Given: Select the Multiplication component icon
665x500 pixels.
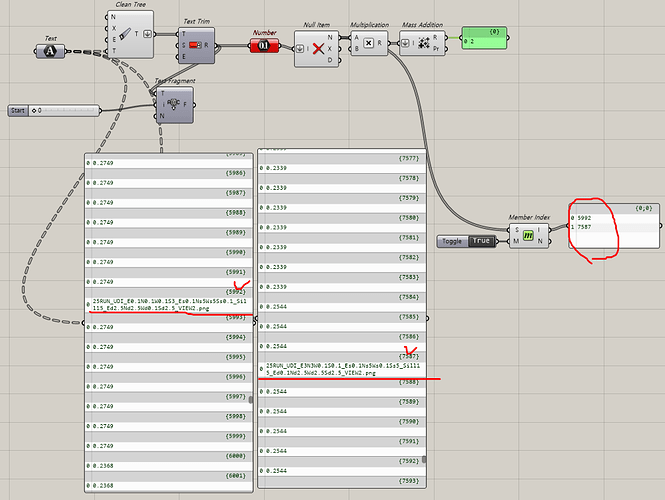Looking at the screenshot, I should (369, 43).
